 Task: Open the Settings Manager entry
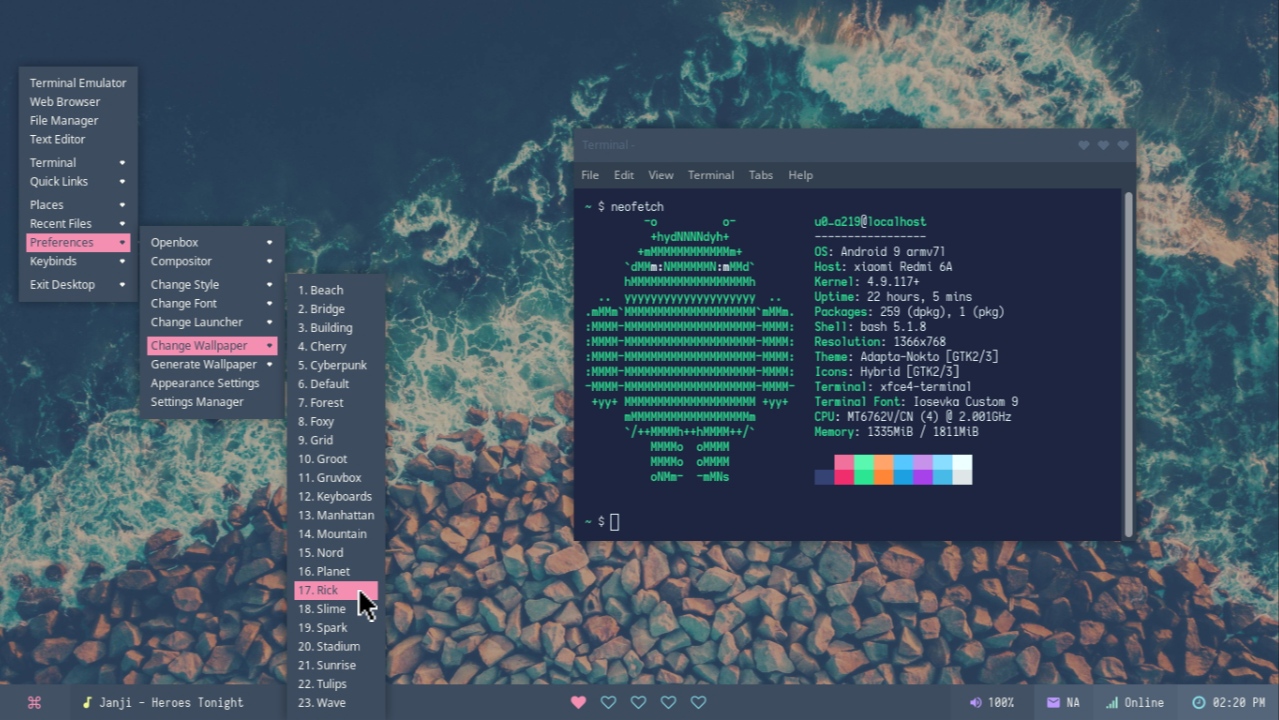197,401
